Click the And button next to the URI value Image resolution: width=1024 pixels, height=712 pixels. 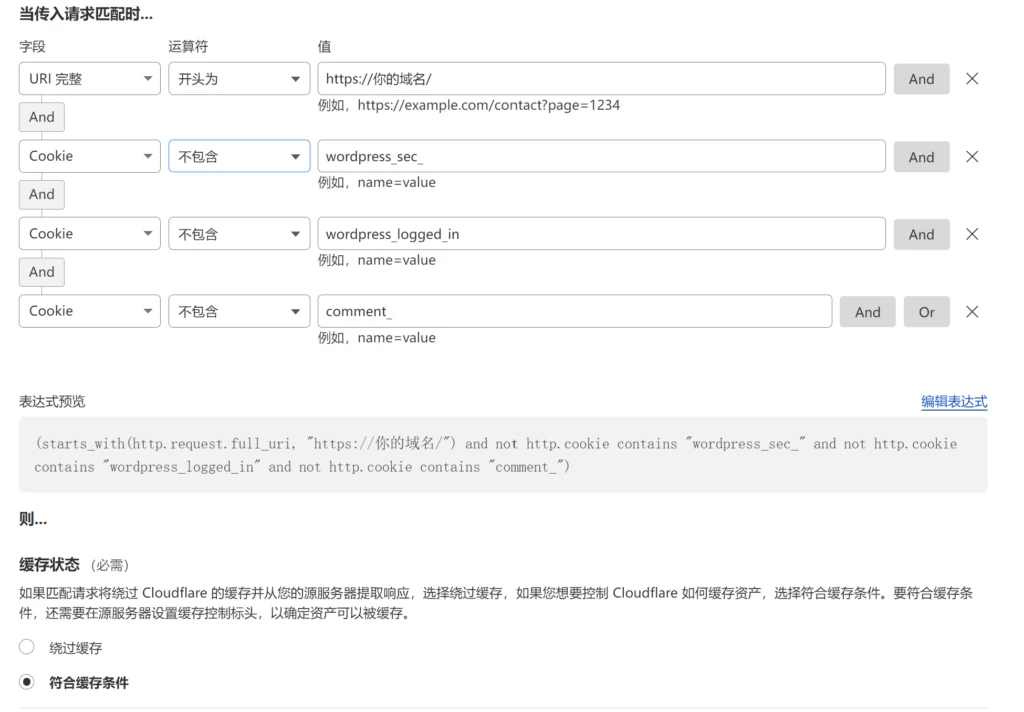click(x=920, y=78)
